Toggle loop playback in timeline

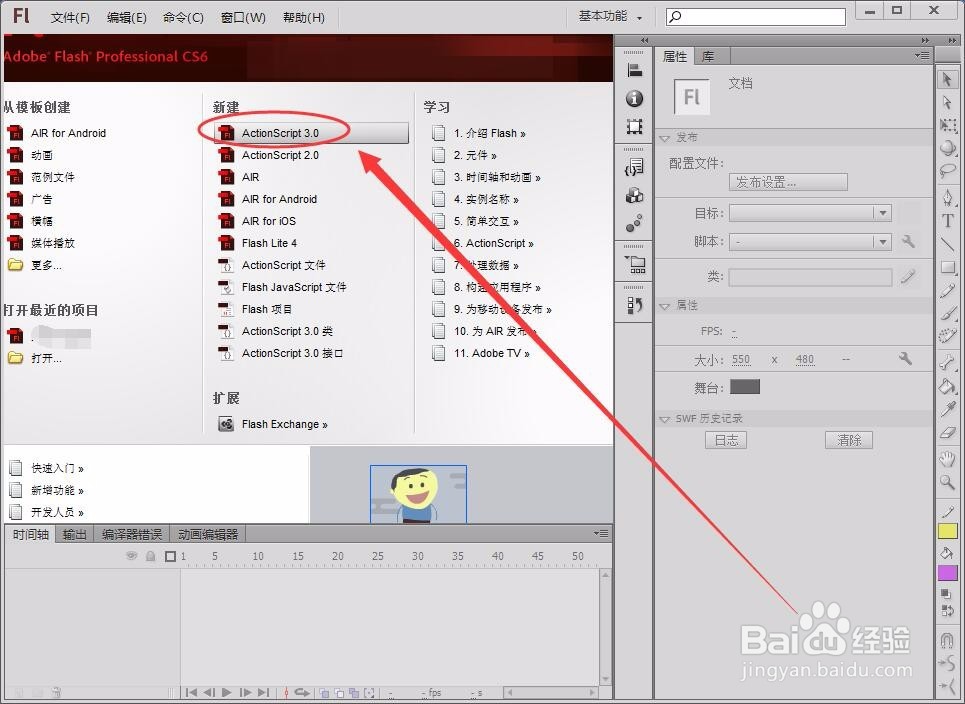[302, 693]
